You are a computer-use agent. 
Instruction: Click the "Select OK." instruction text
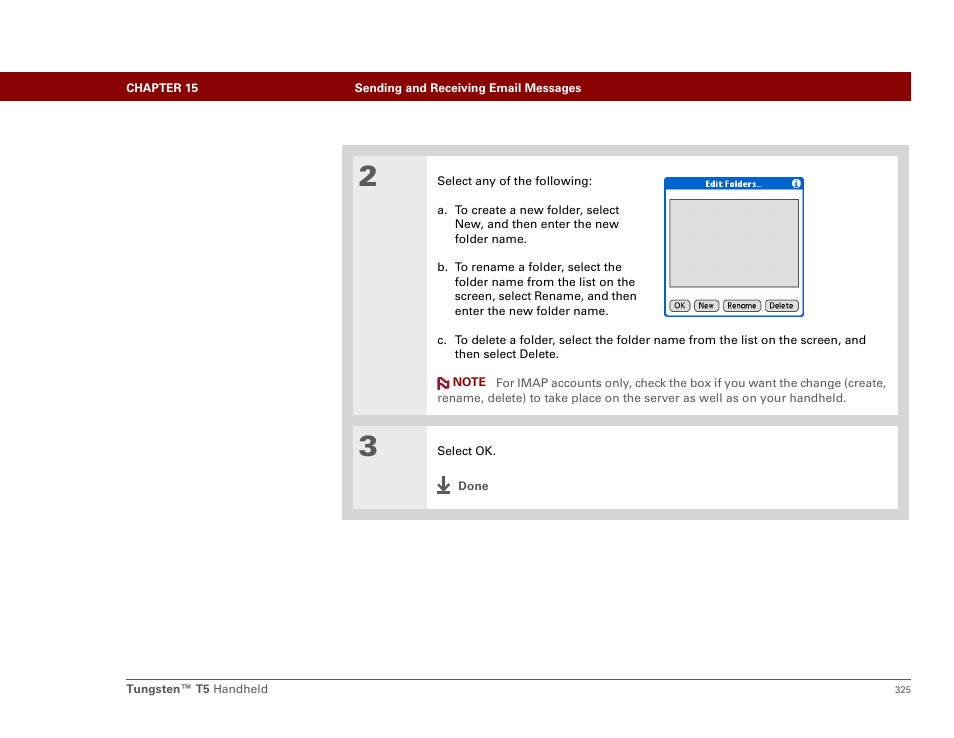tap(466, 451)
